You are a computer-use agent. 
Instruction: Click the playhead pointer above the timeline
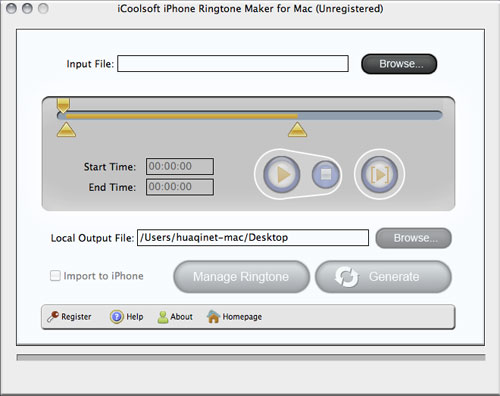[63, 106]
